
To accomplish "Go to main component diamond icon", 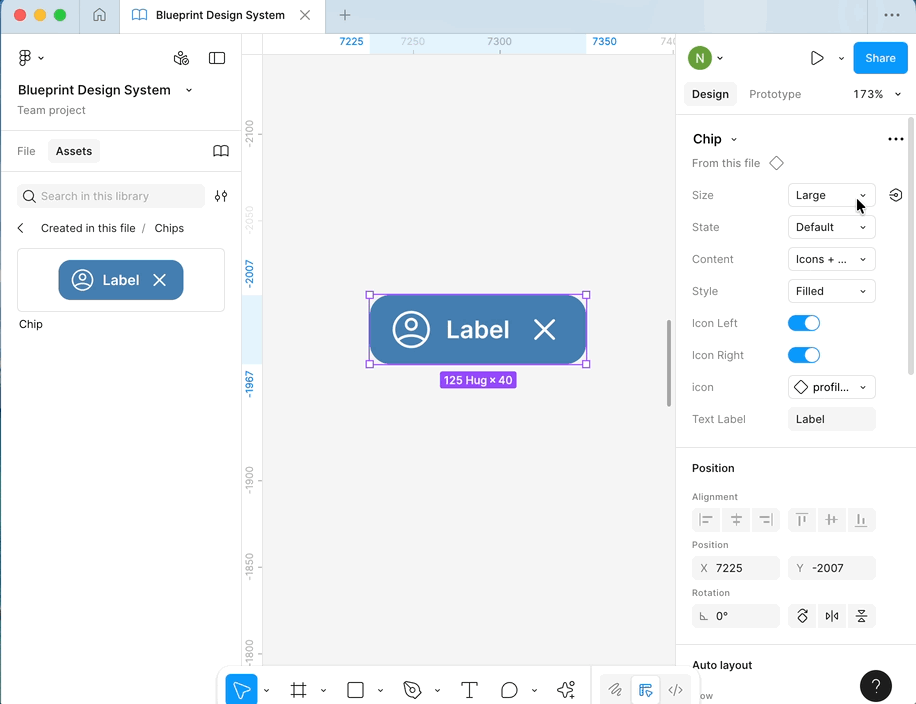I will [776, 163].
